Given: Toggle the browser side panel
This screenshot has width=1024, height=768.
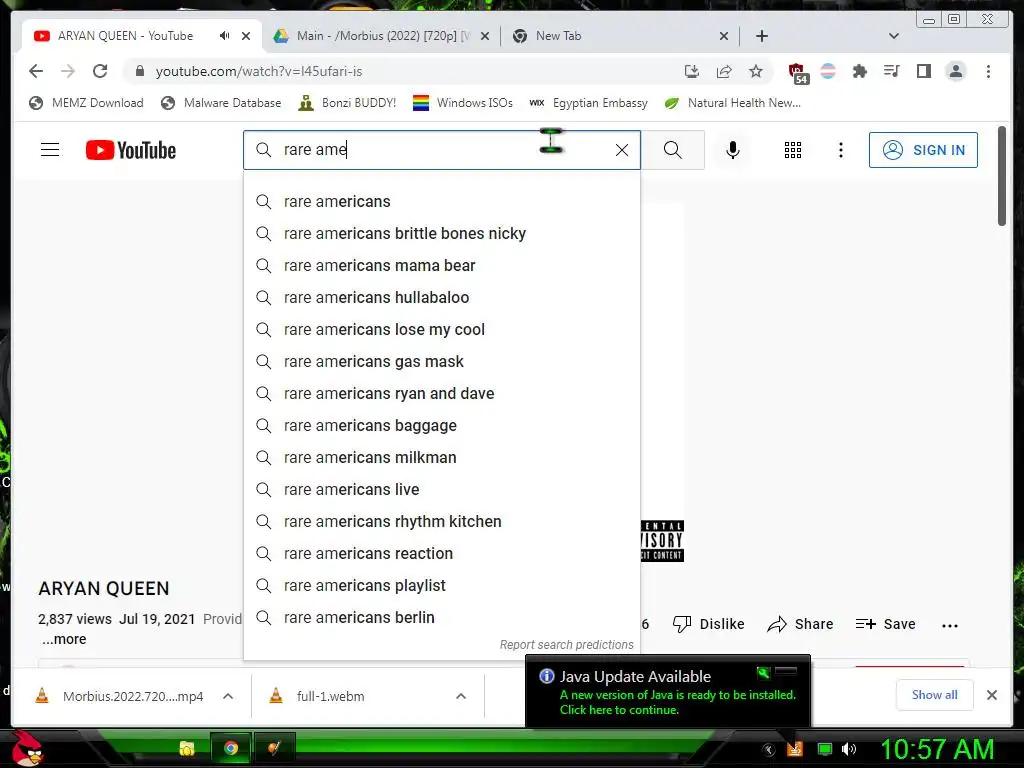Looking at the screenshot, I should click(923, 71).
